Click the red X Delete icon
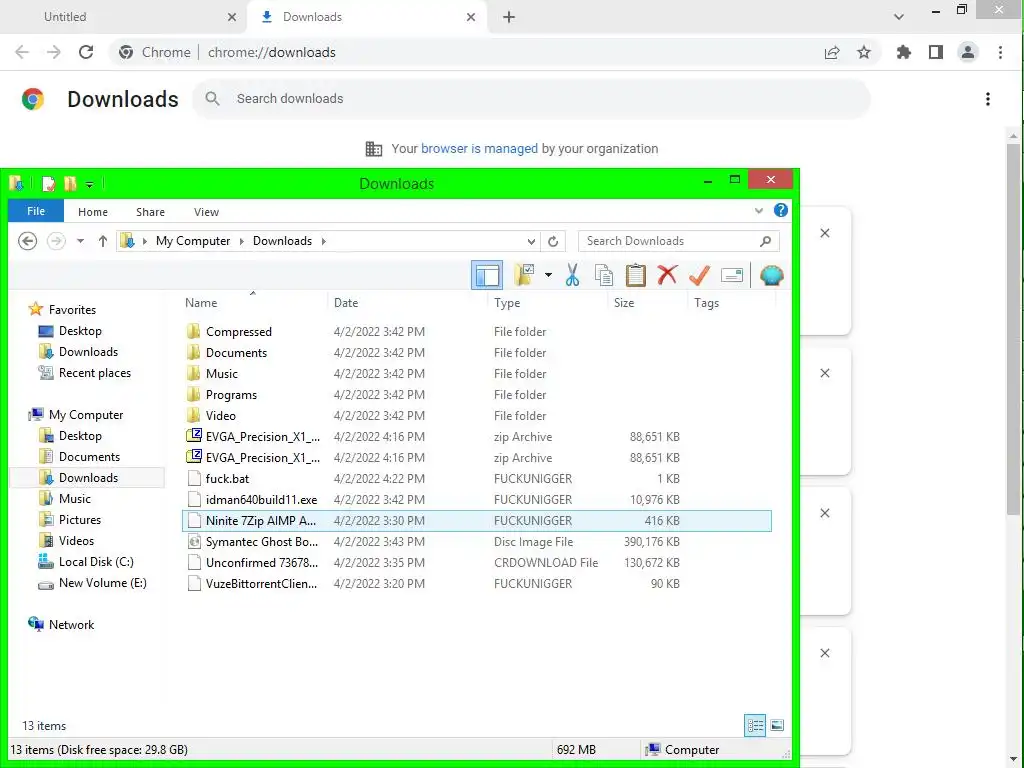This screenshot has height=768, width=1024. (667, 276)
